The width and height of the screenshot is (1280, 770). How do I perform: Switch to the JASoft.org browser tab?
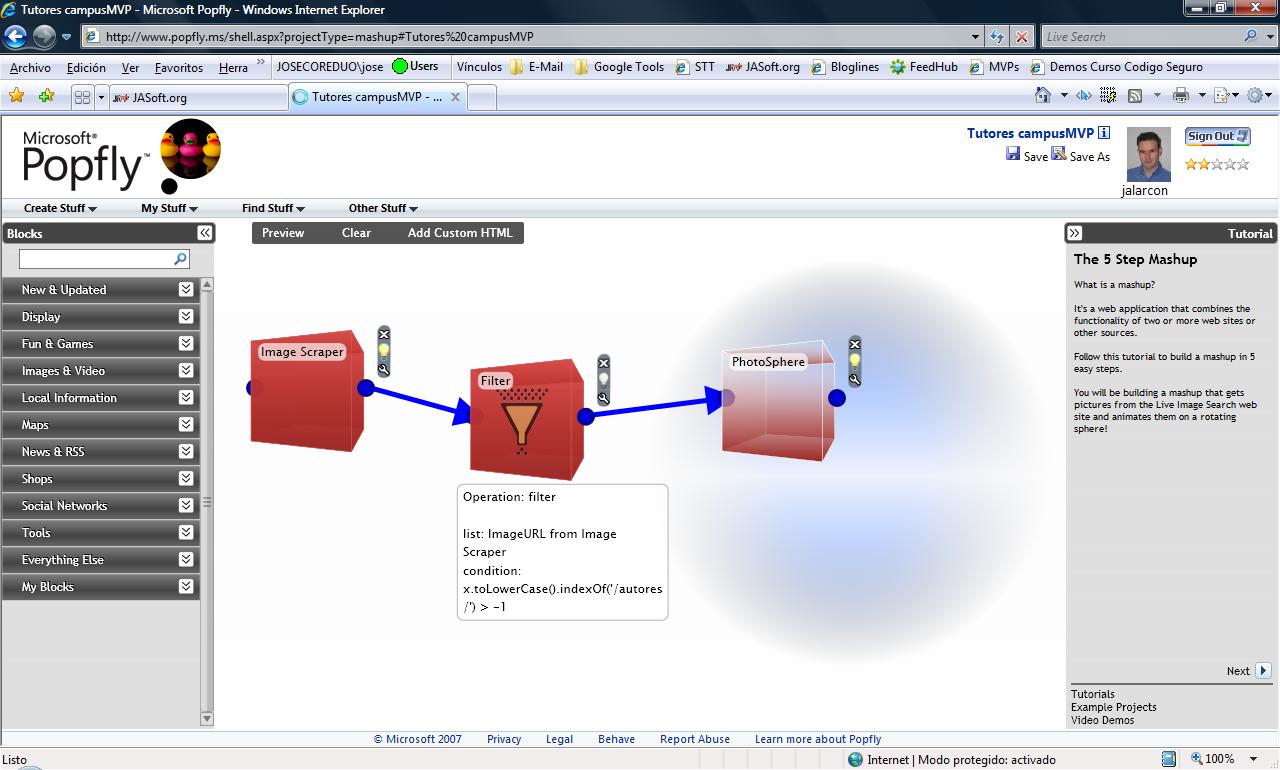[x=197, y=97]
